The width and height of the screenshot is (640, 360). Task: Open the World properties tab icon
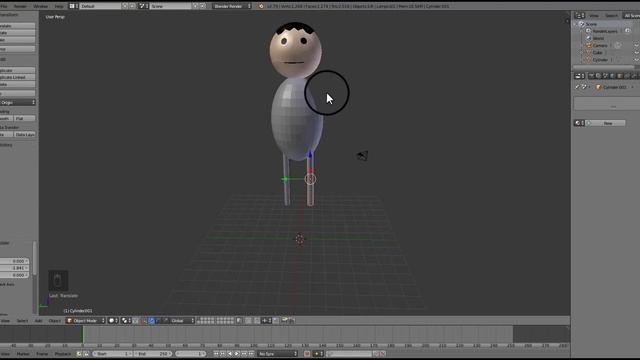612,76
